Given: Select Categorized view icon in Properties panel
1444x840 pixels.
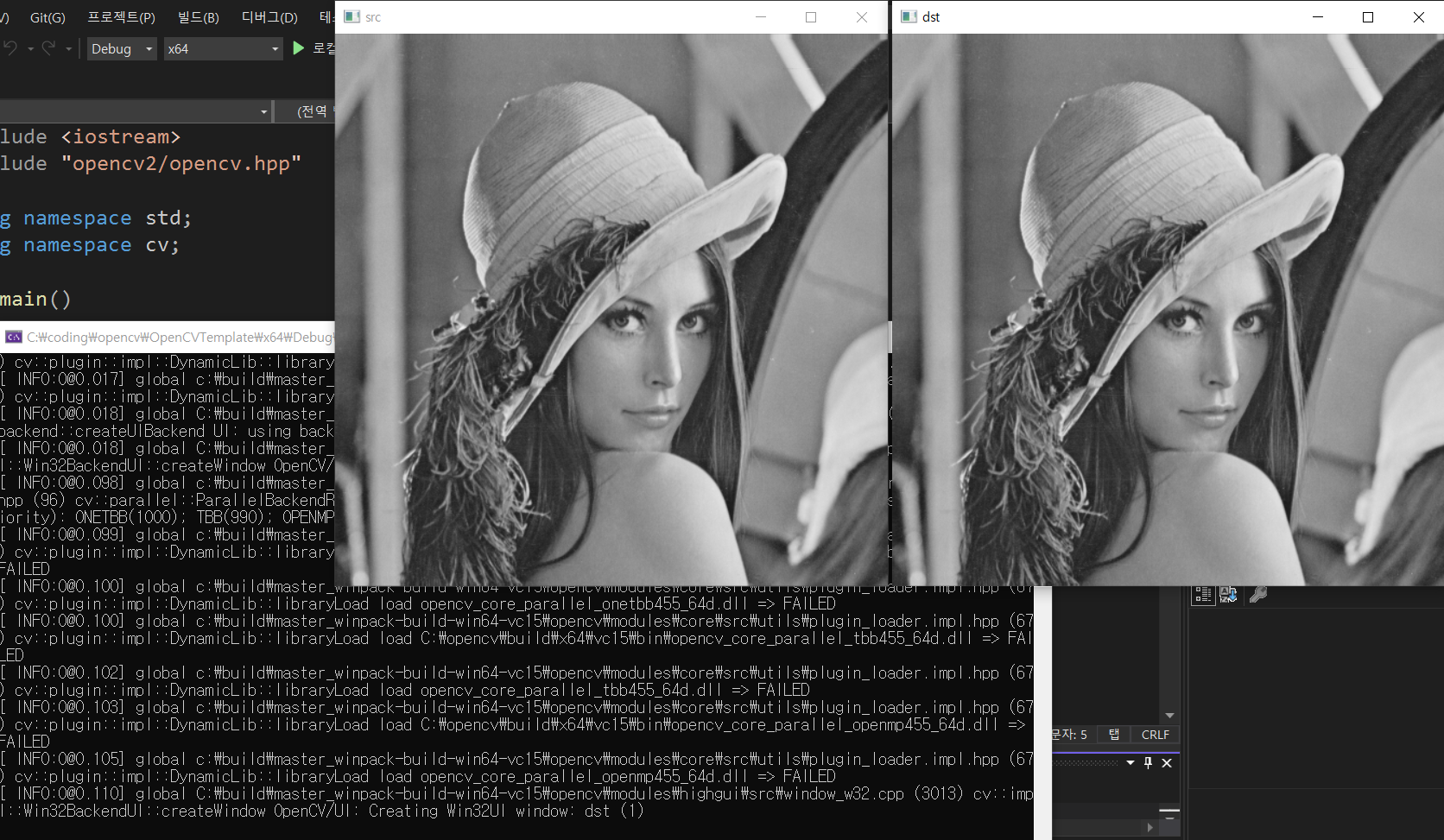Looking at the screenshot, I should tap(1203, 594).
